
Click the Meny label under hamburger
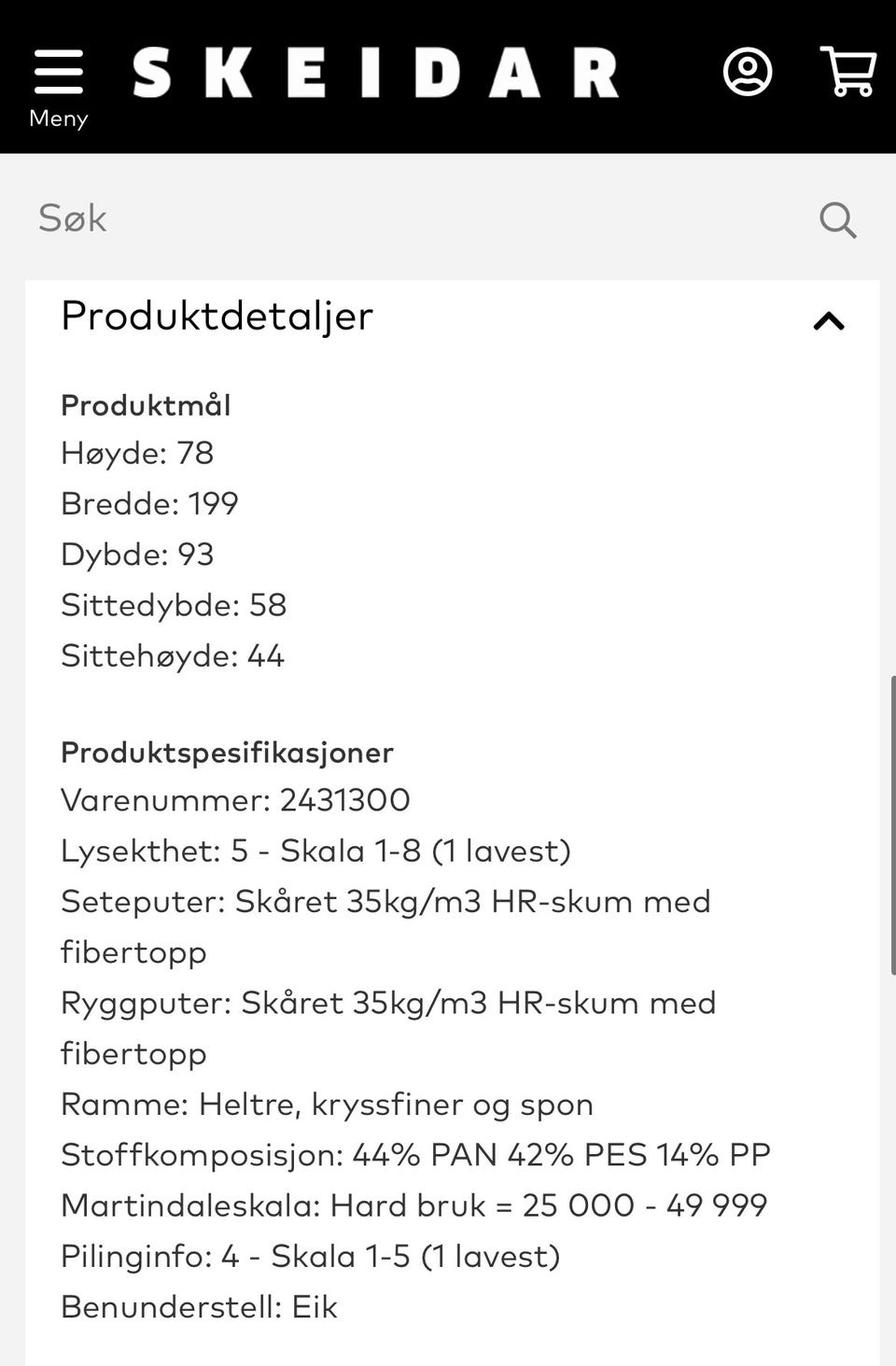pyautogui.click(x=58, y=119)
